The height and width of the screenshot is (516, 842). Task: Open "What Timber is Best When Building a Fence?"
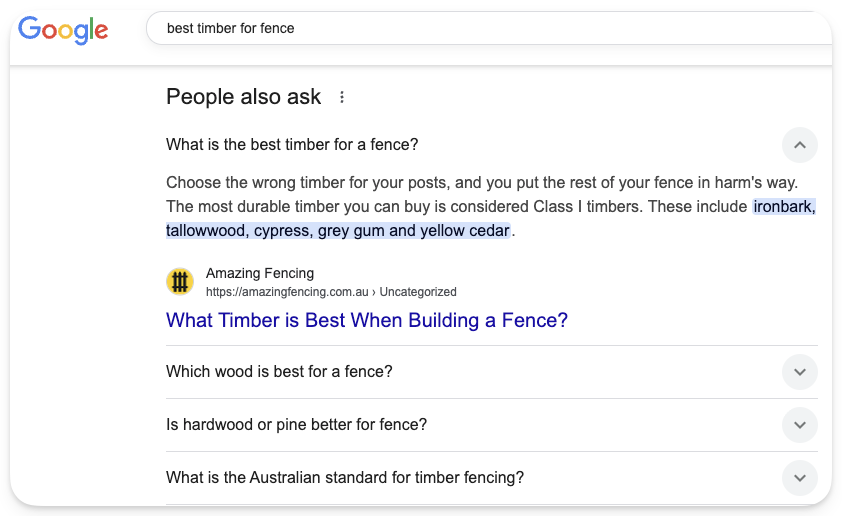coord(367,321)
